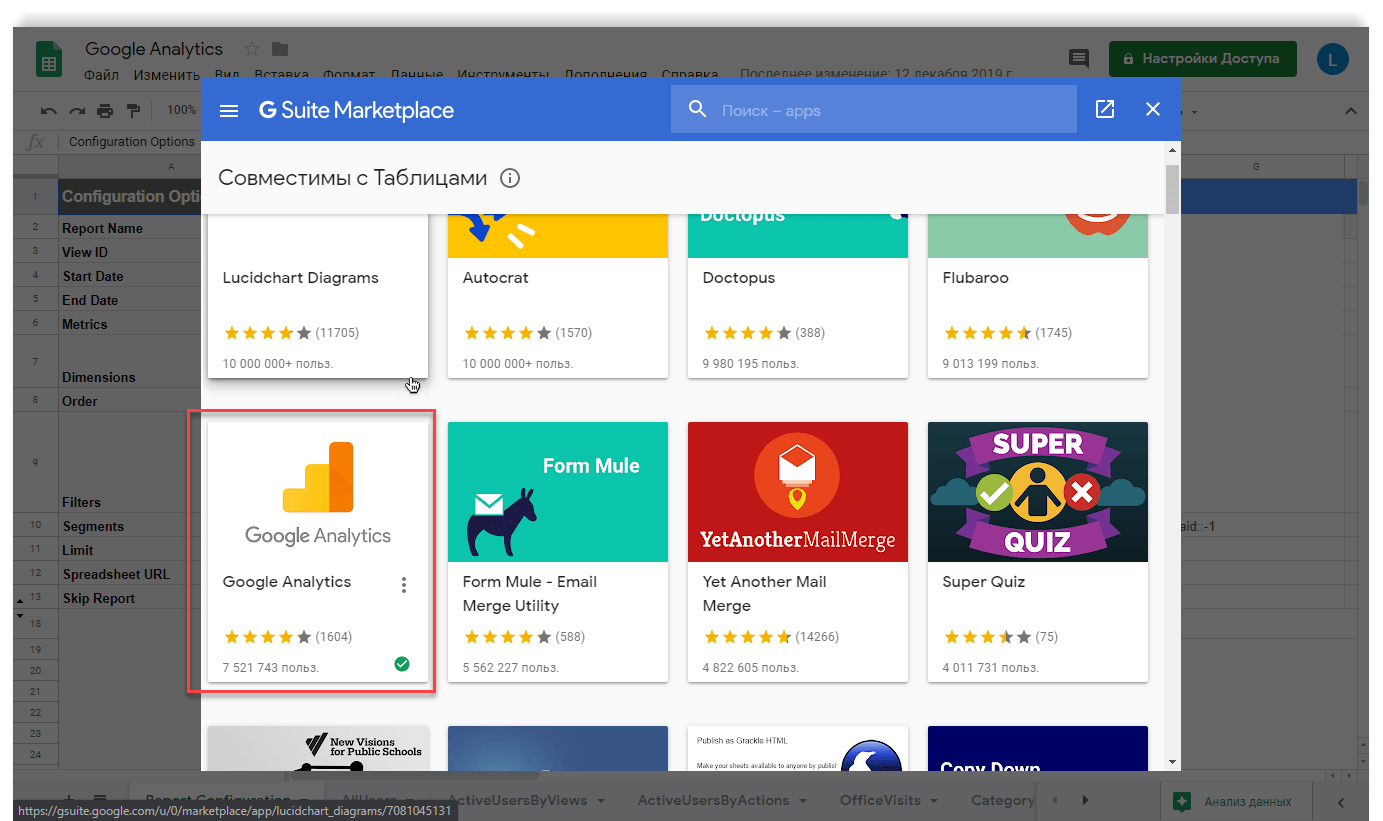Open Marketplace in a new window
Screen dimensions: 1383x821
1105,109
